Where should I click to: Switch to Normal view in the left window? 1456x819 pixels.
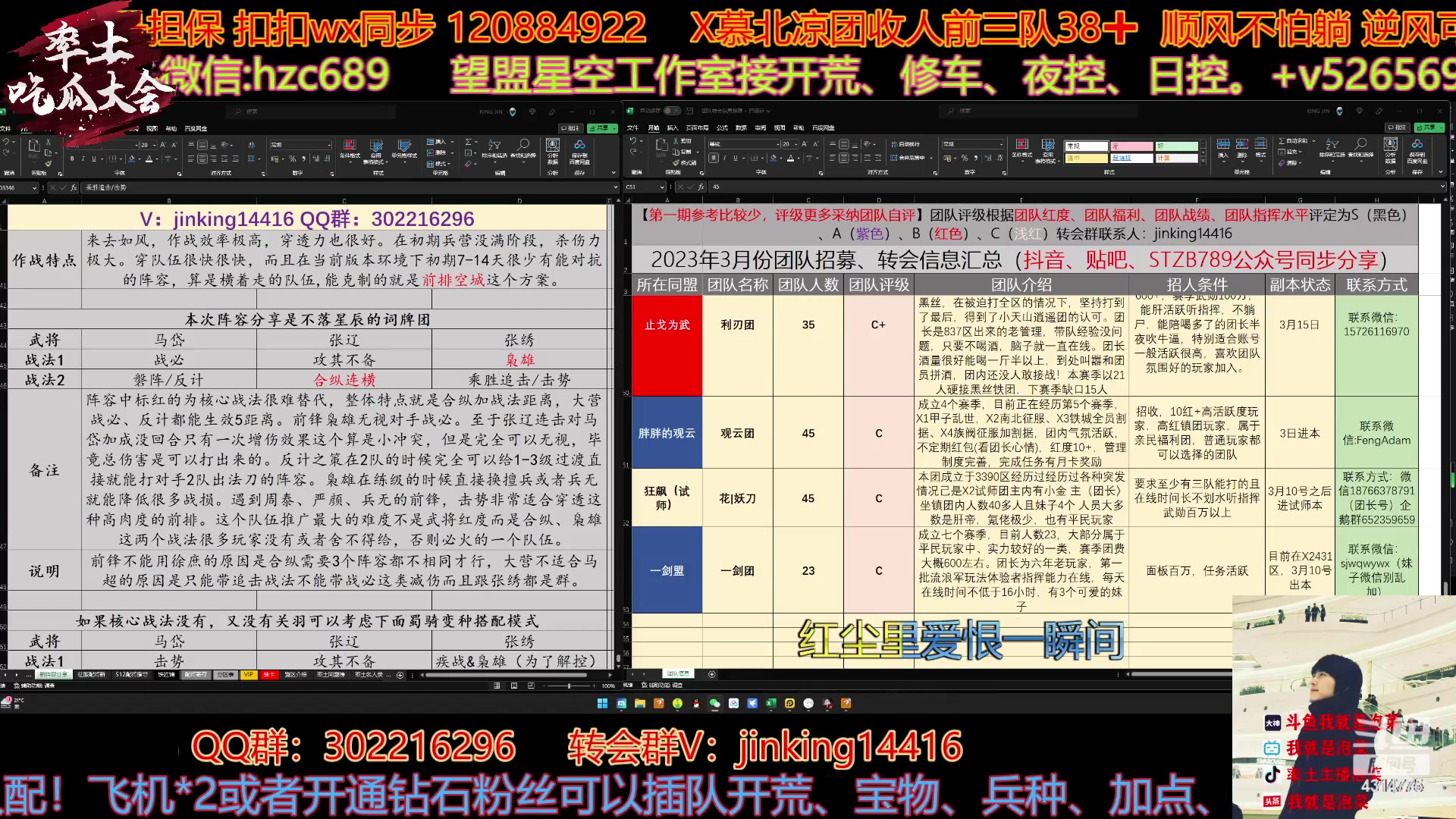[497, 686]
